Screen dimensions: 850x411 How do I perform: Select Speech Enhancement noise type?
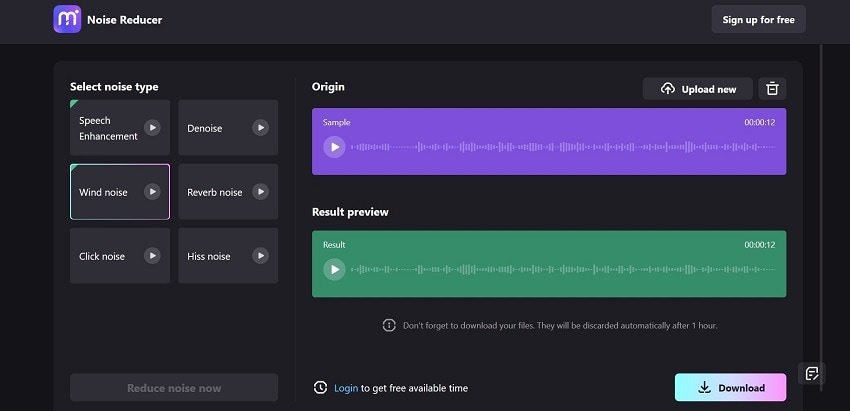[107, 128]
